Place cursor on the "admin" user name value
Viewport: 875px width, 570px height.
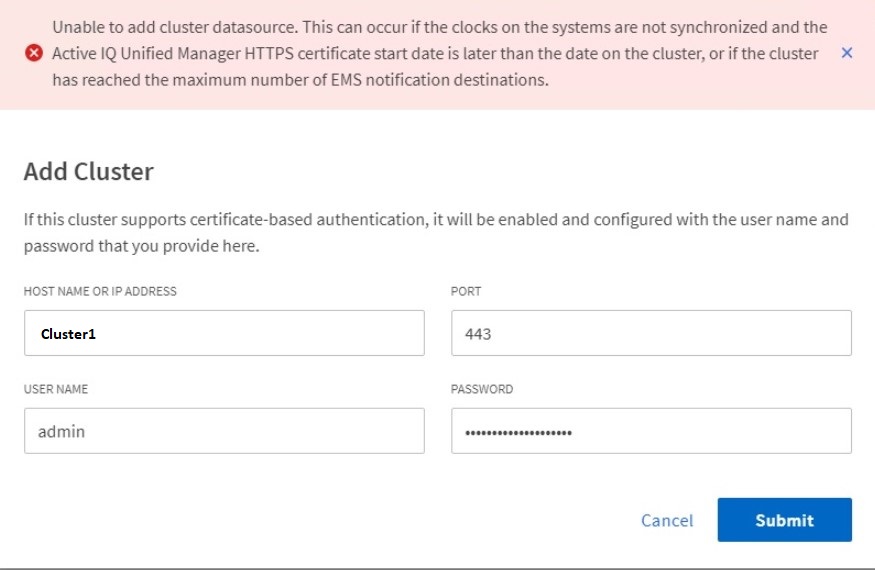[x=62, y=432]
